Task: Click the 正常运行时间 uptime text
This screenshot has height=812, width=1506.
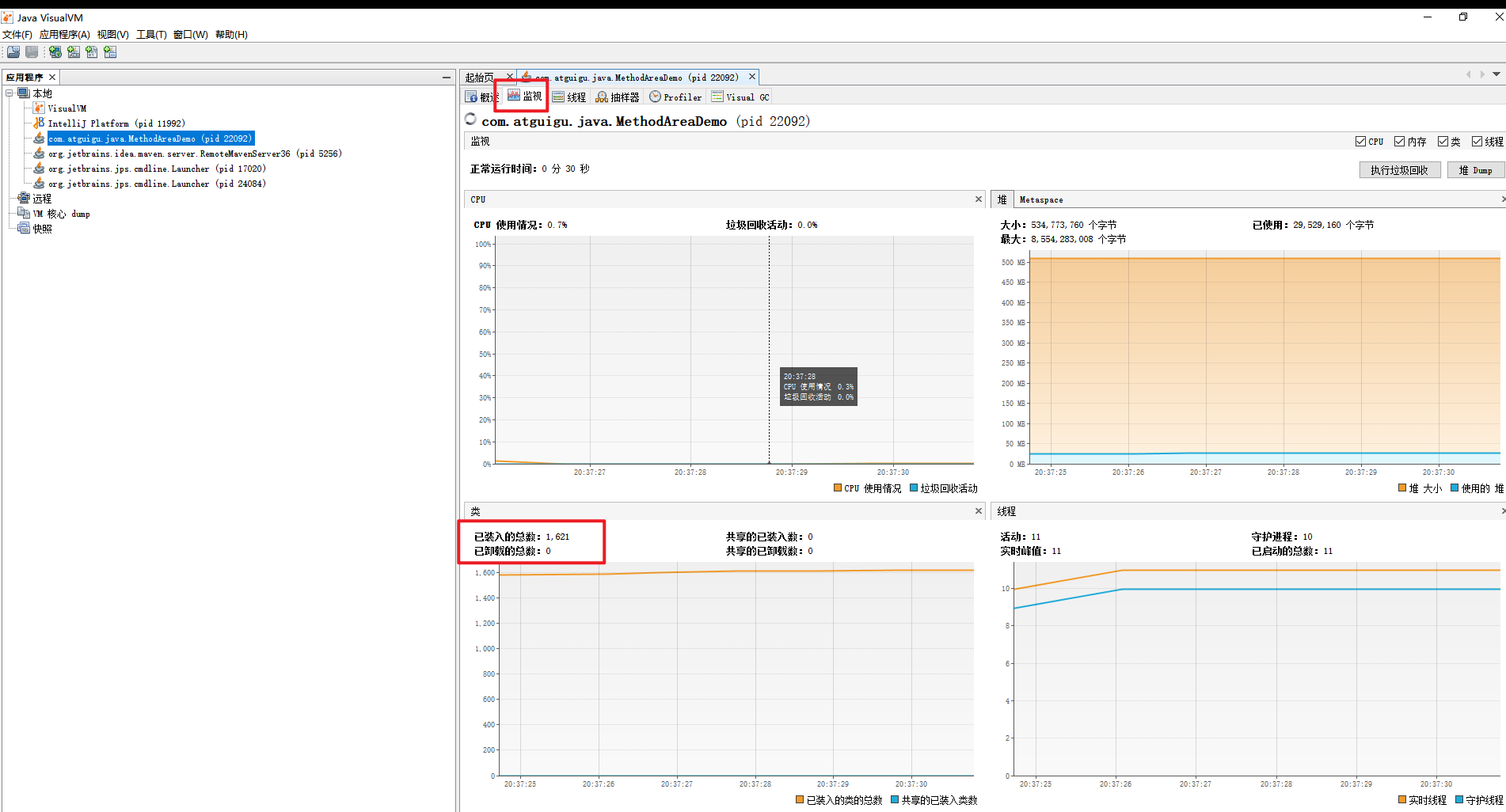Action: (530, 169)
